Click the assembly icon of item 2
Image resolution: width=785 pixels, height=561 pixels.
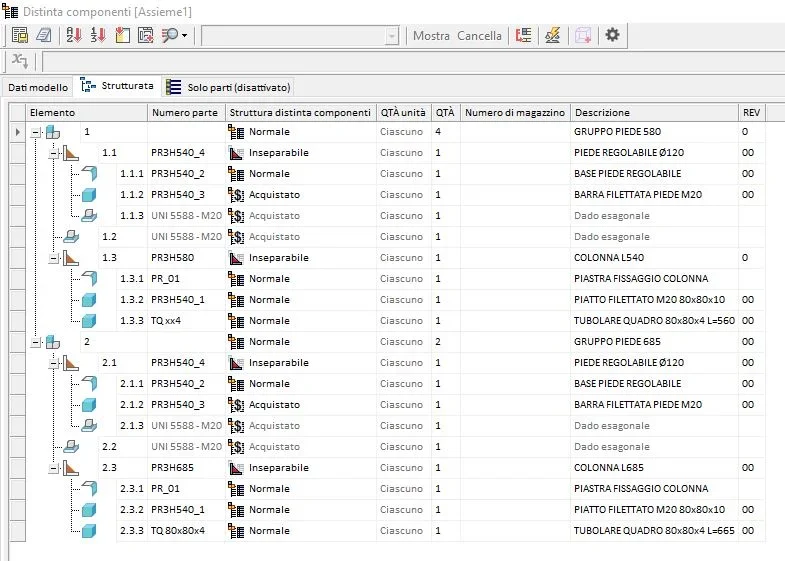53,342
